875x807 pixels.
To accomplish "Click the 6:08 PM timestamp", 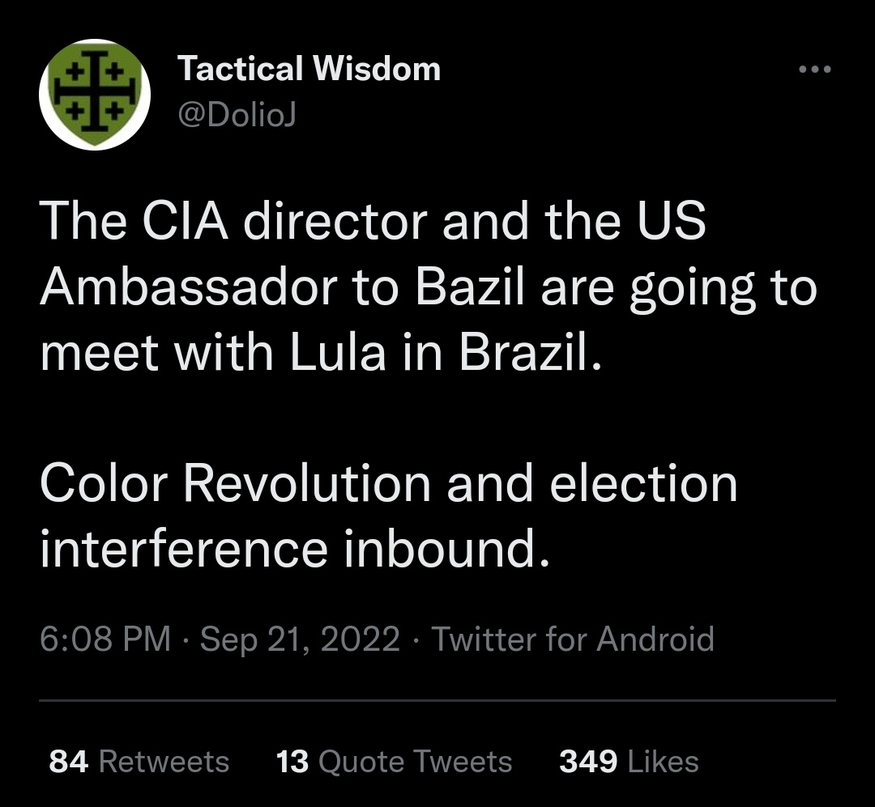I will point(105,638).
